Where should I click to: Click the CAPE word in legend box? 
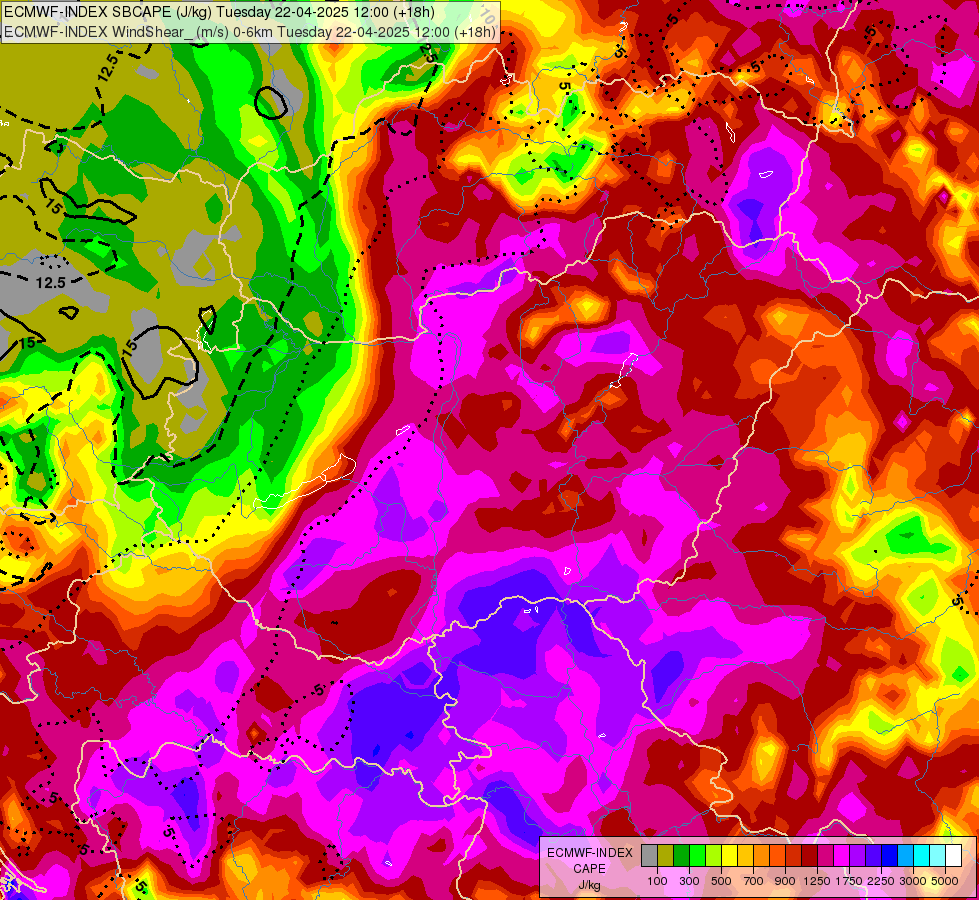(x=589, y=869)
